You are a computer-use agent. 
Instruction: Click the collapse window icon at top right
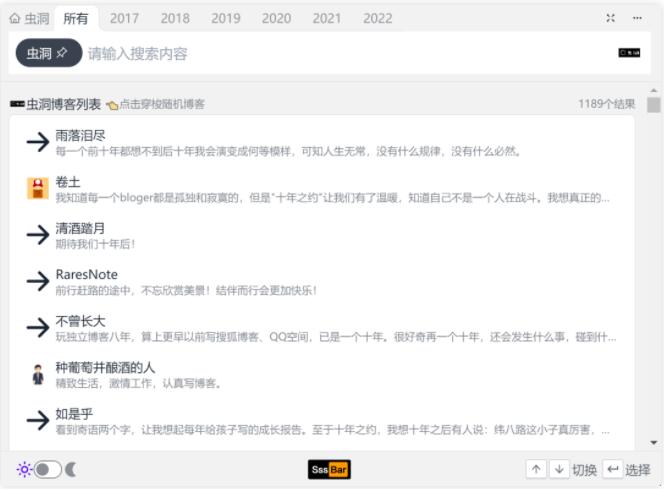[611, 18]
